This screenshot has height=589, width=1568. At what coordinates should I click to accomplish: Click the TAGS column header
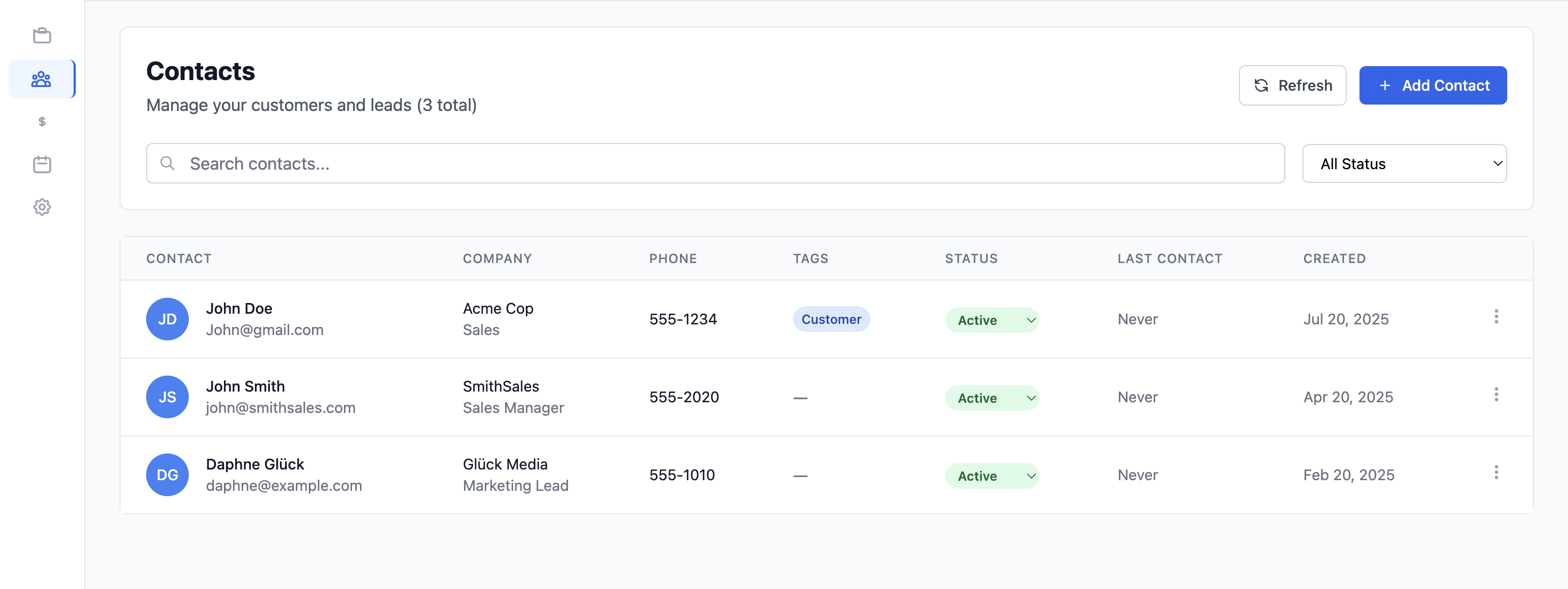(810, 258)
